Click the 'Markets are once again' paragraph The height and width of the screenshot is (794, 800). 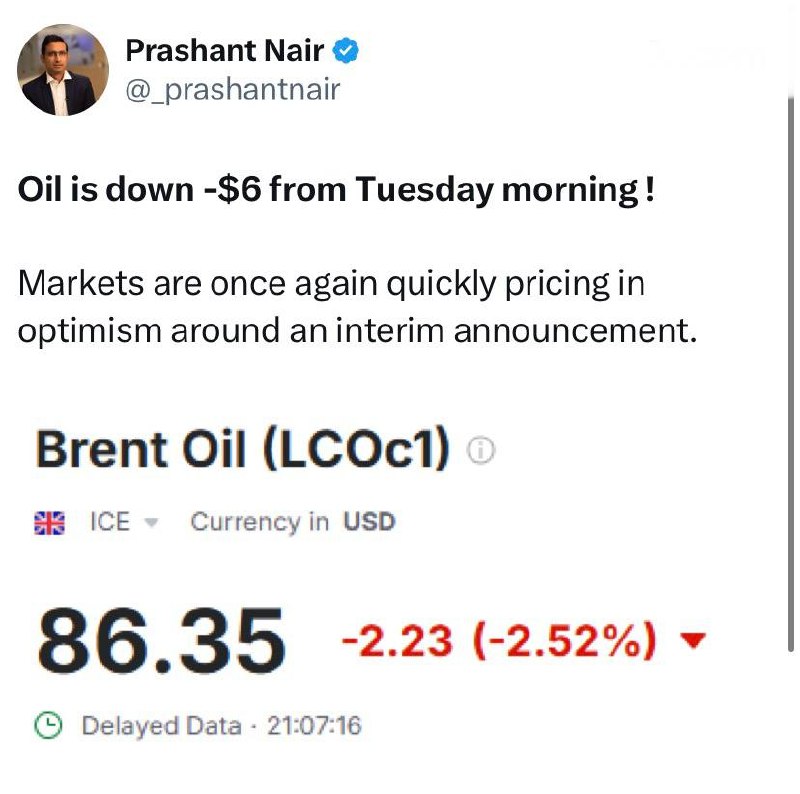tap(357, 306)
